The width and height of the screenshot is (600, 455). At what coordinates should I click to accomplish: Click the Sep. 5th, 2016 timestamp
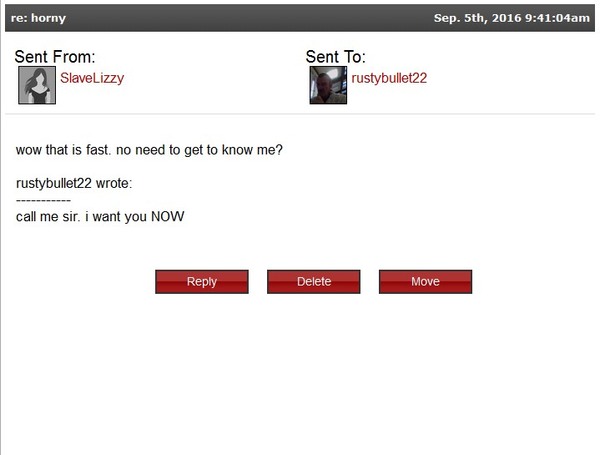512,18
